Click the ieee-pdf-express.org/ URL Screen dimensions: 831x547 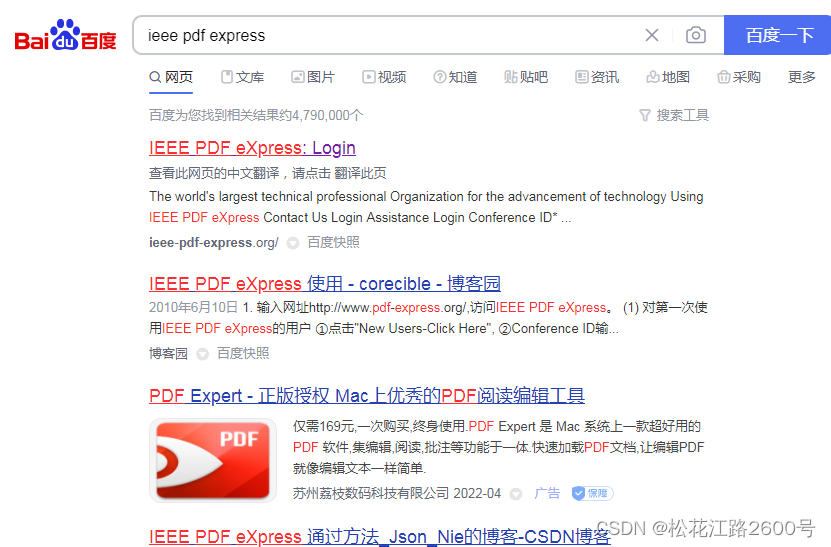click(x=214, y=243)
